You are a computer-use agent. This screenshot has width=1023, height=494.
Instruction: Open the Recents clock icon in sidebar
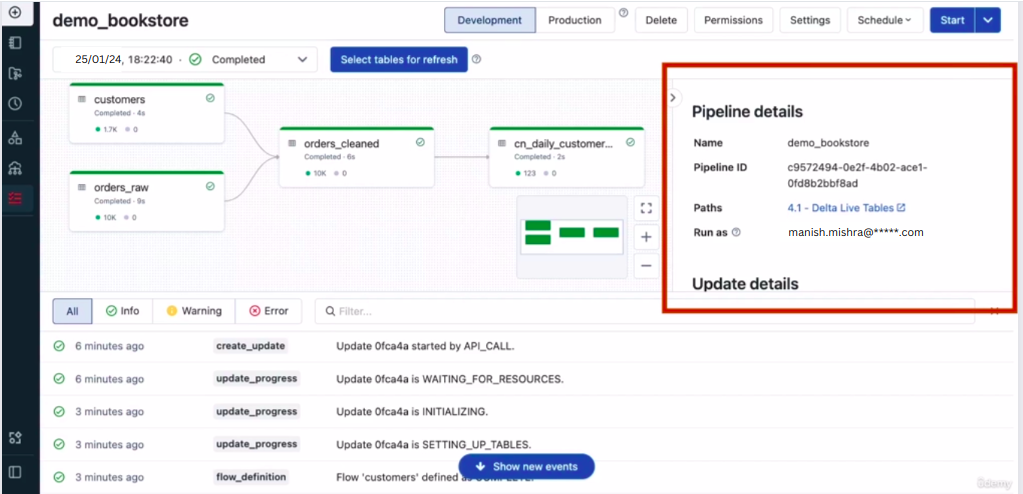[15, 103]
